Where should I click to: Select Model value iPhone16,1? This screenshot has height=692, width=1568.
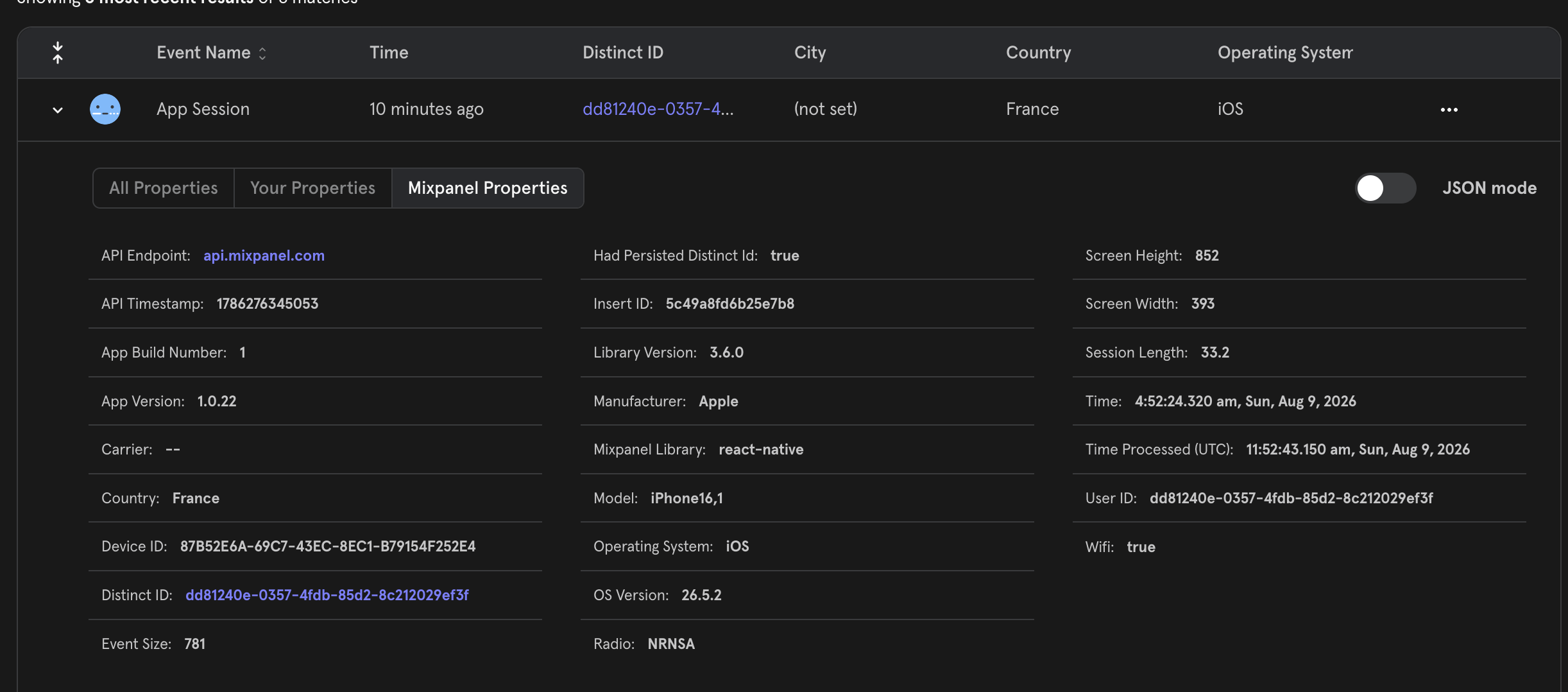point(686,498)
